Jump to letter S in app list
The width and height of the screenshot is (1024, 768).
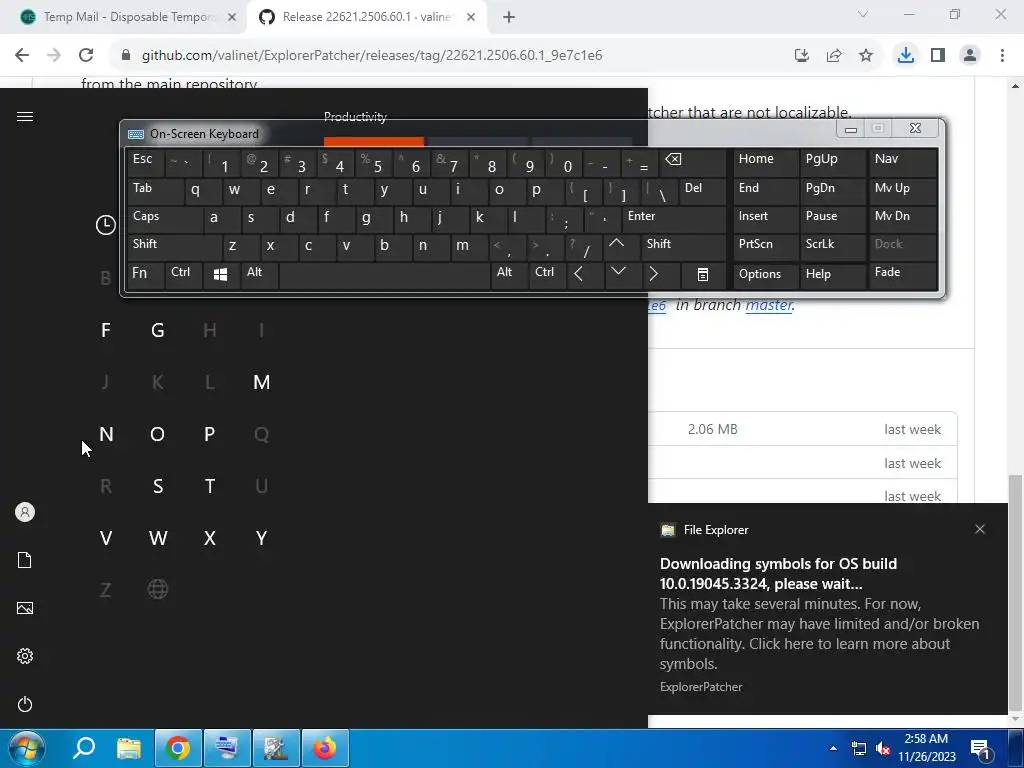tap(157, 486)
